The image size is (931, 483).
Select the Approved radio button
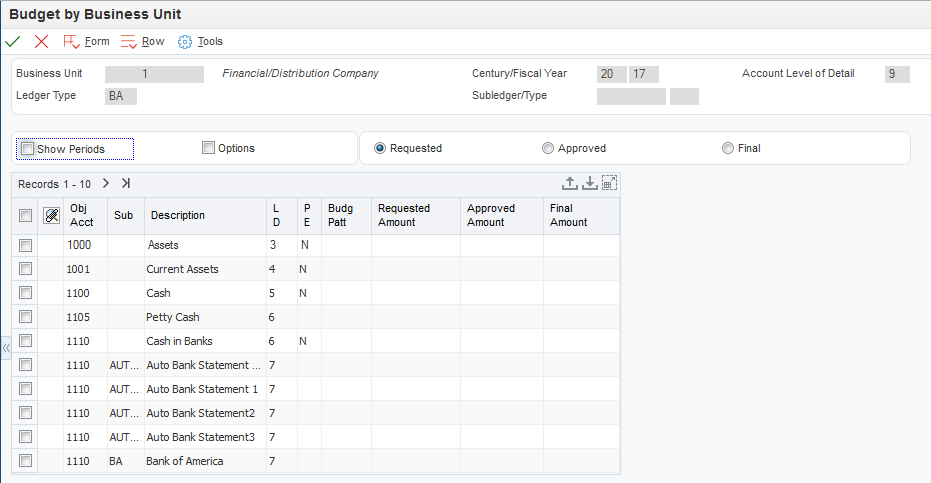548,148
